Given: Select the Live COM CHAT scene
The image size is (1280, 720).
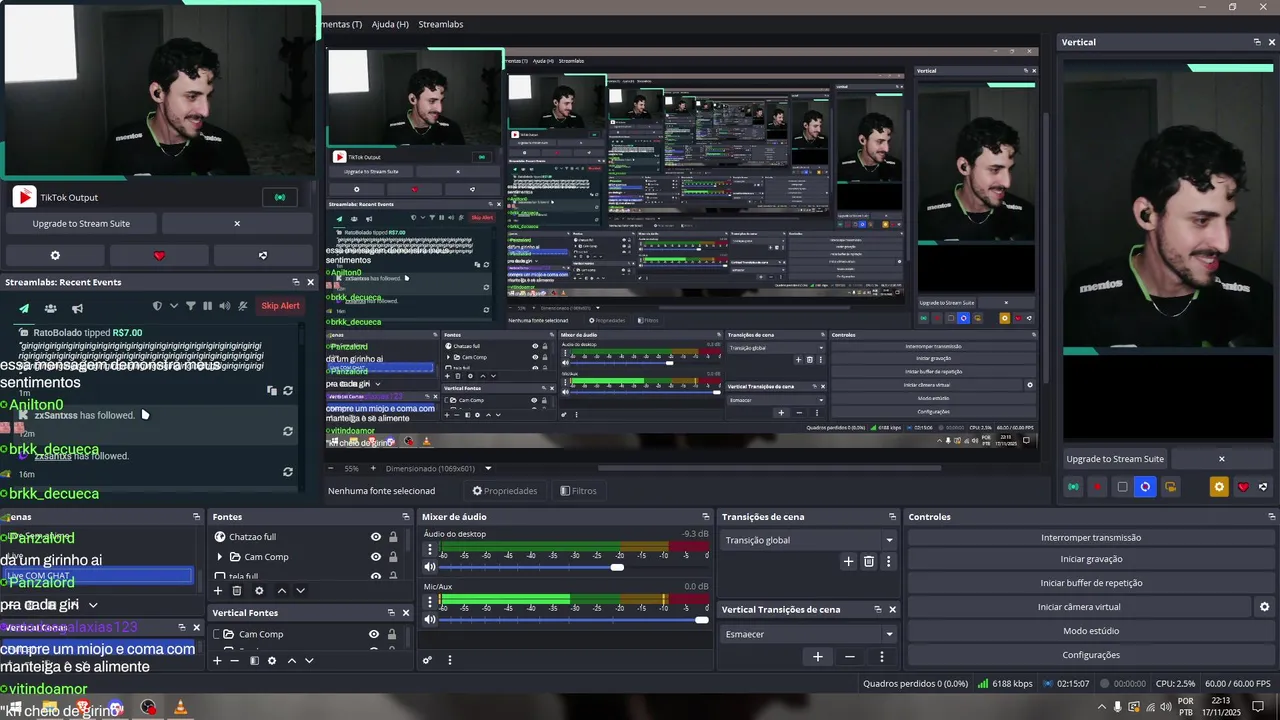Looking at the screenshot, I should (x=97, y=576).
